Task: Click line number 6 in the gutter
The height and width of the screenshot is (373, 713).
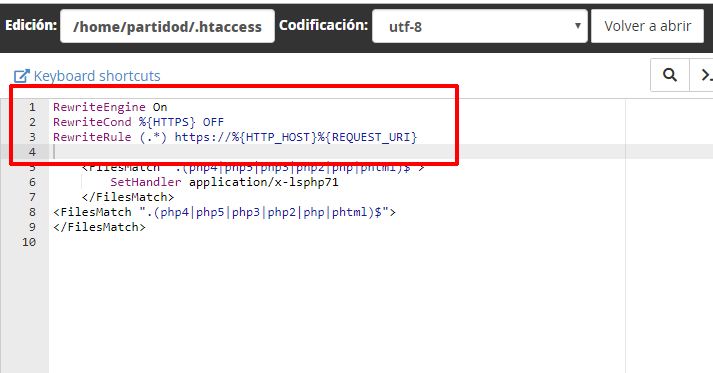Action: (32, 182)
